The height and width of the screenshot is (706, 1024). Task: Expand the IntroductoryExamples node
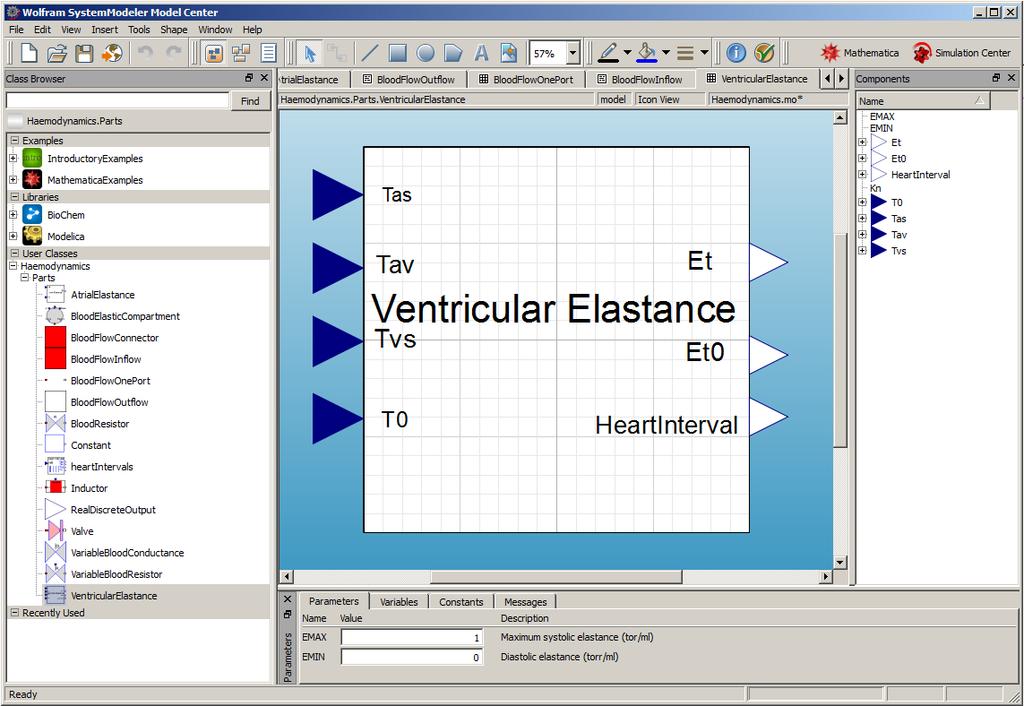(x=13, y=158)
